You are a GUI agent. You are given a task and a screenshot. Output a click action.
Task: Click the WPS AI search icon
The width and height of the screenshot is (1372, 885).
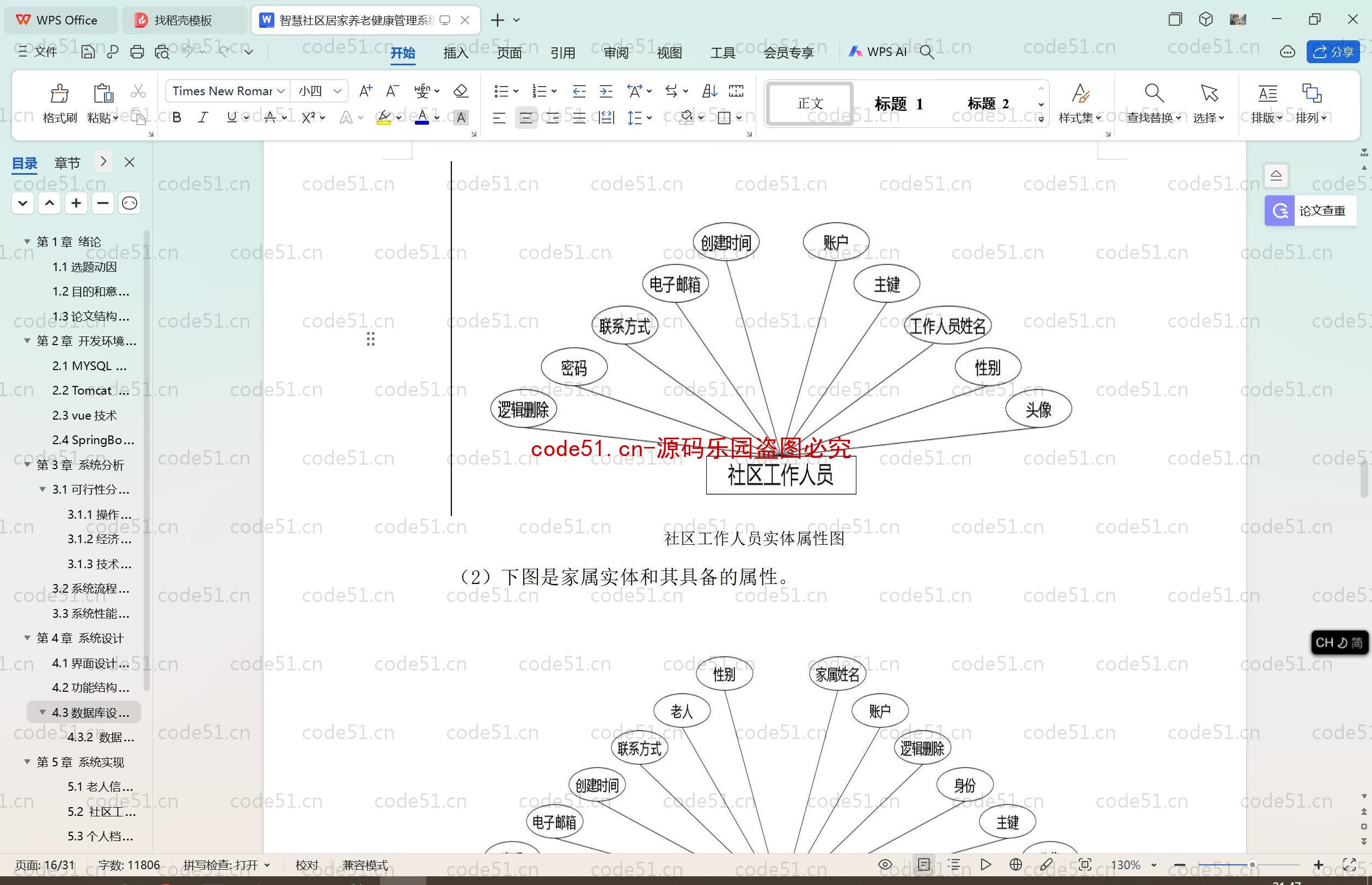(x=930, y=52)
